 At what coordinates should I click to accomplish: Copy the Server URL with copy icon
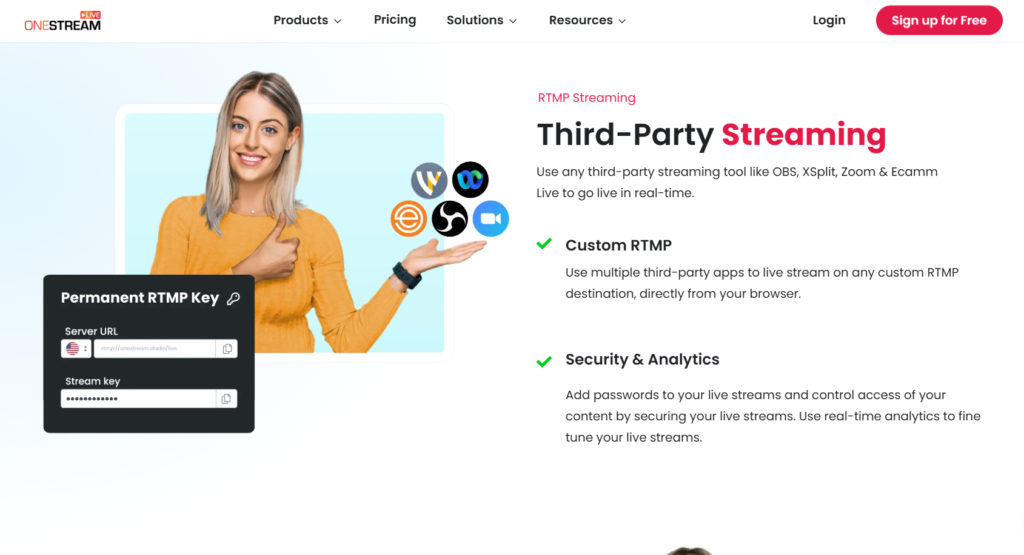point(227,349)
